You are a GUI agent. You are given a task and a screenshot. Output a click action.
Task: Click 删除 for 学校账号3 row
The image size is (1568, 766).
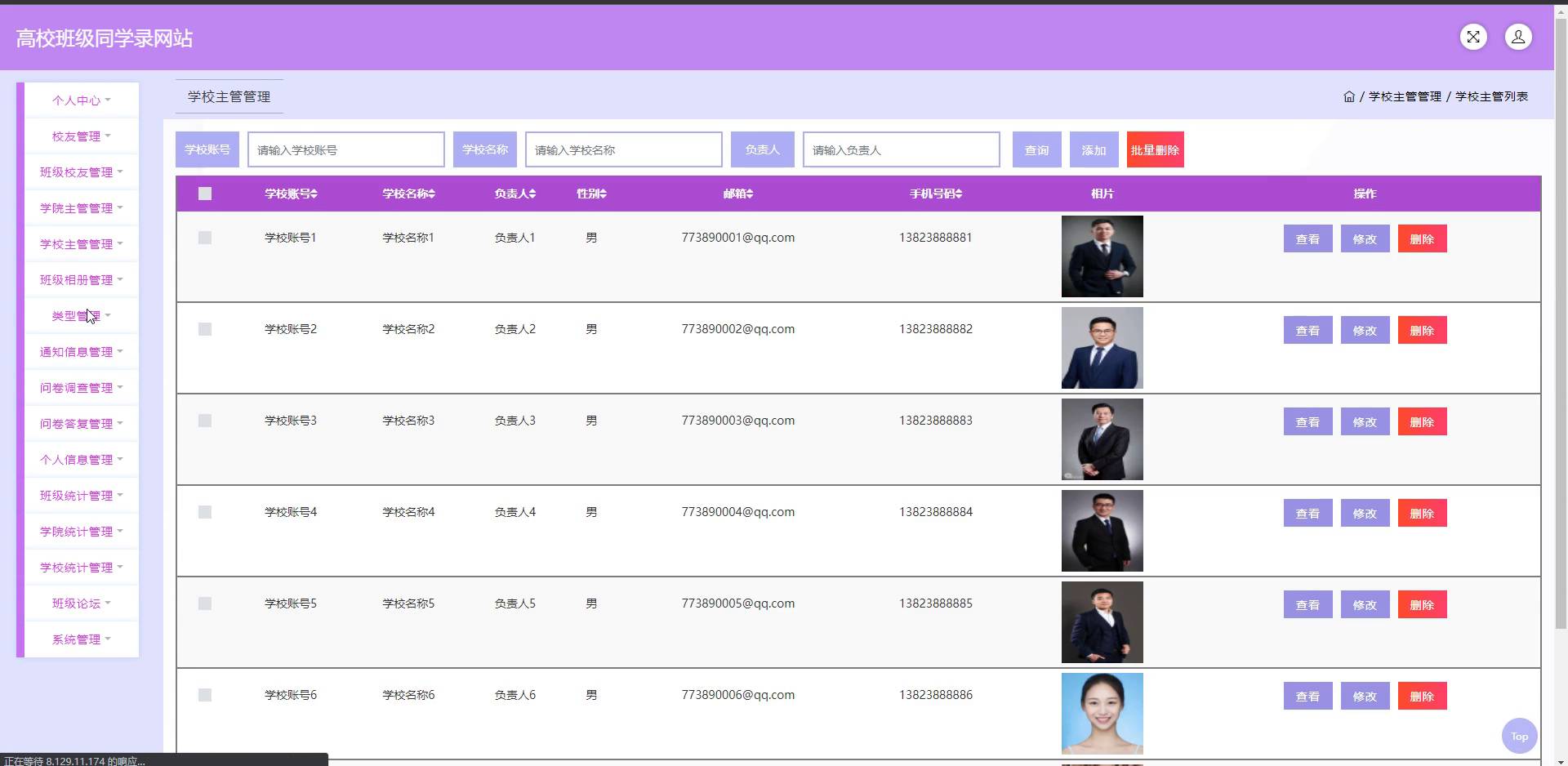pos(1423,421)
